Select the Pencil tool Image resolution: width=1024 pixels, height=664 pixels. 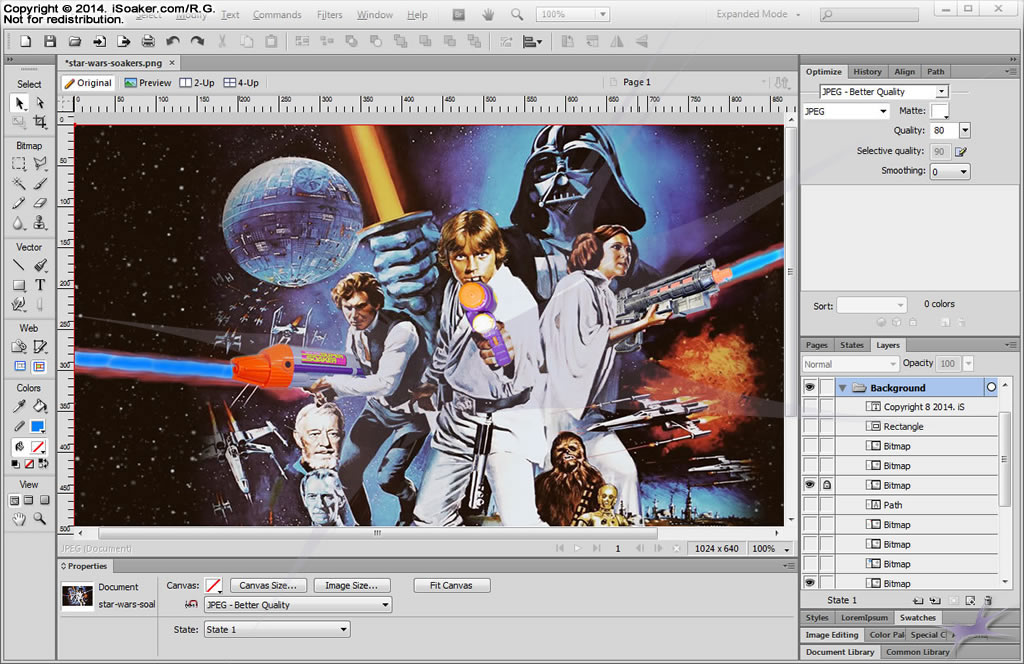coord(19,203)
